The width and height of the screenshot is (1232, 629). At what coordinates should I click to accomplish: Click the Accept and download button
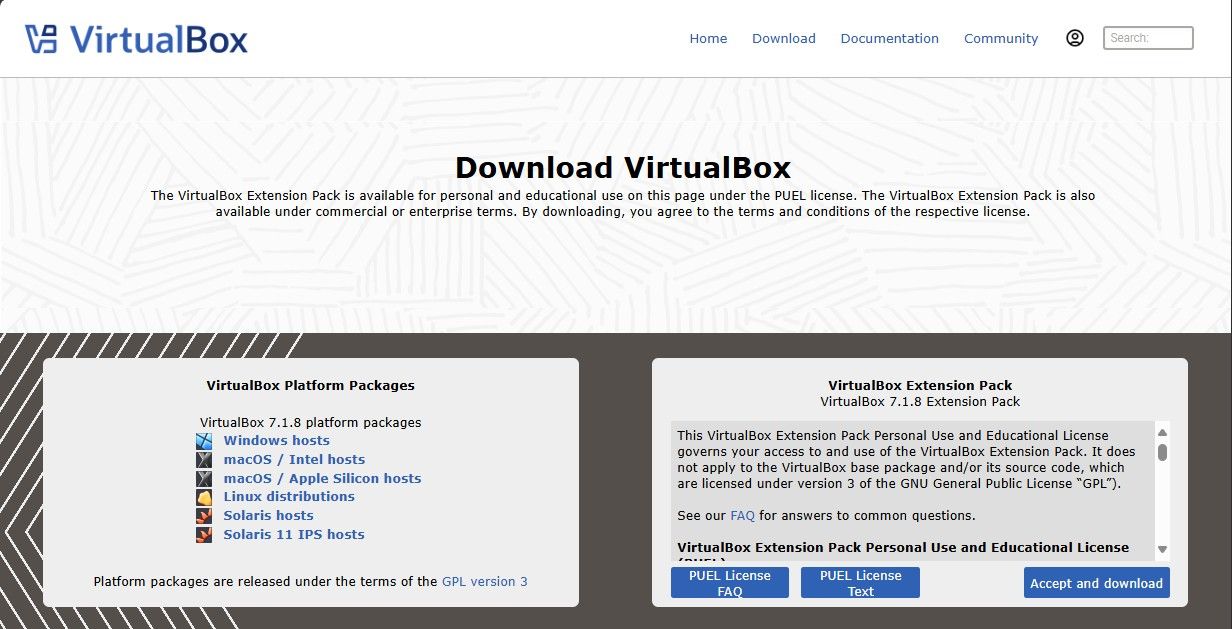click(1097, 583)
